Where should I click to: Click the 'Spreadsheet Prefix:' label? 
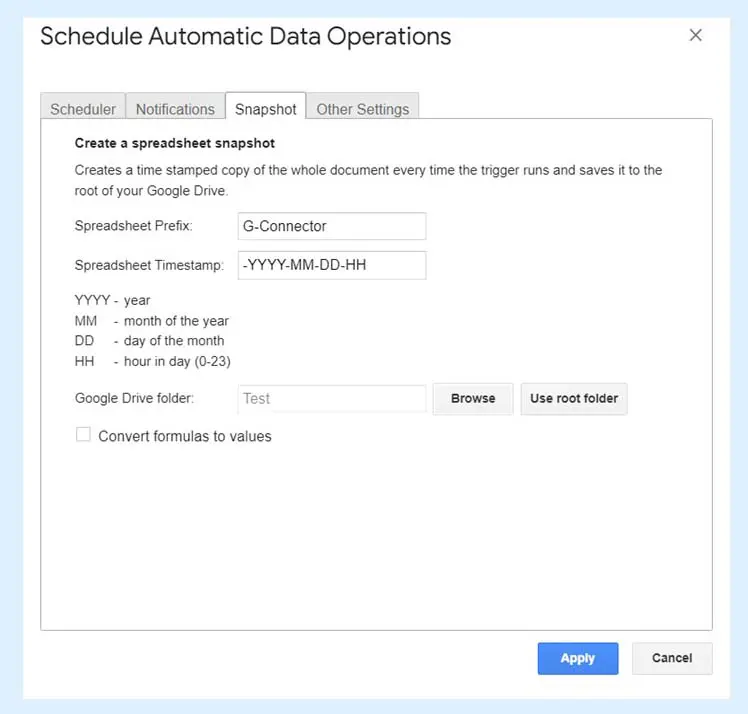[x=133, y=227]
